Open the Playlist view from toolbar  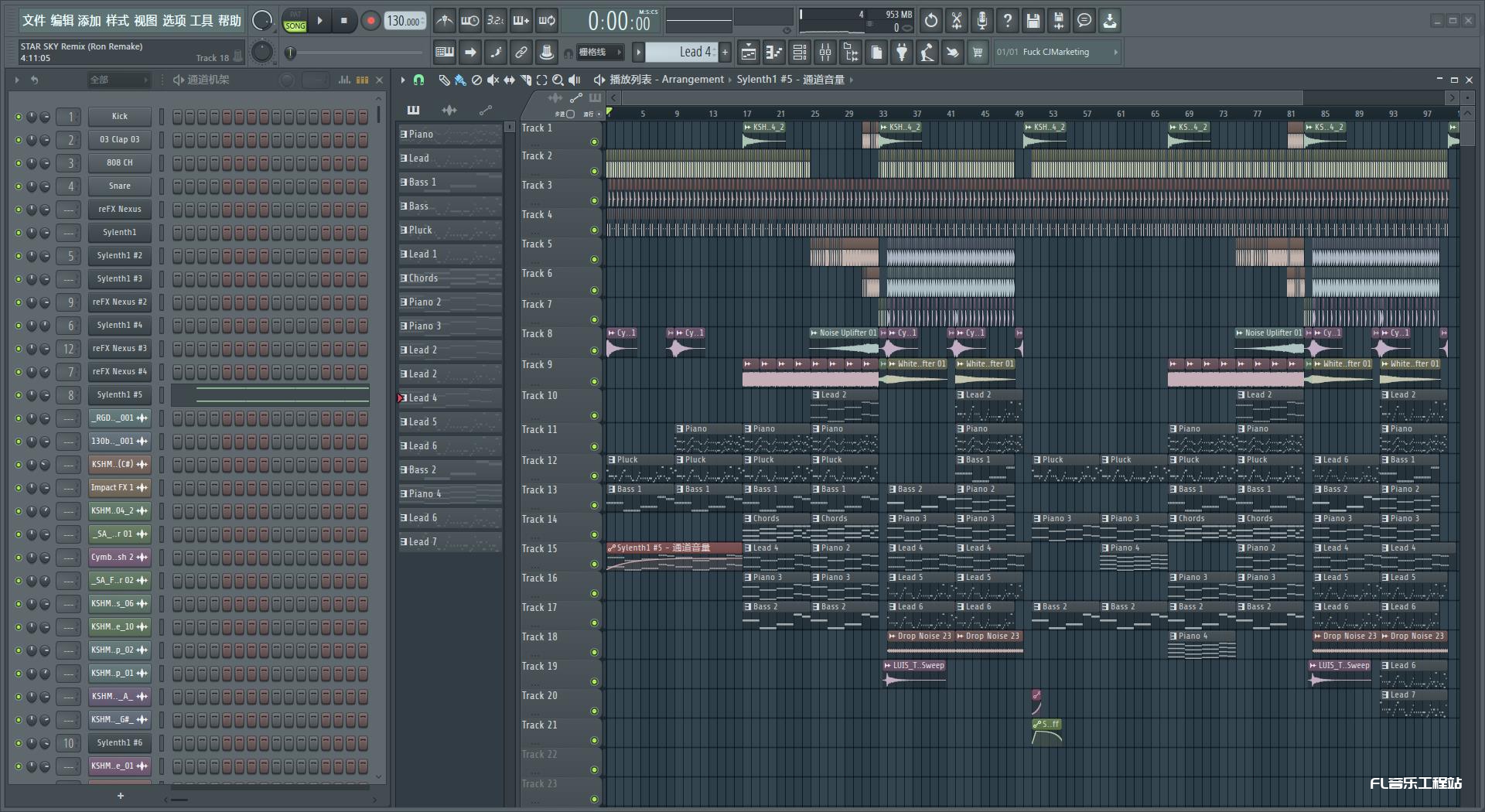tap(748, 53)
